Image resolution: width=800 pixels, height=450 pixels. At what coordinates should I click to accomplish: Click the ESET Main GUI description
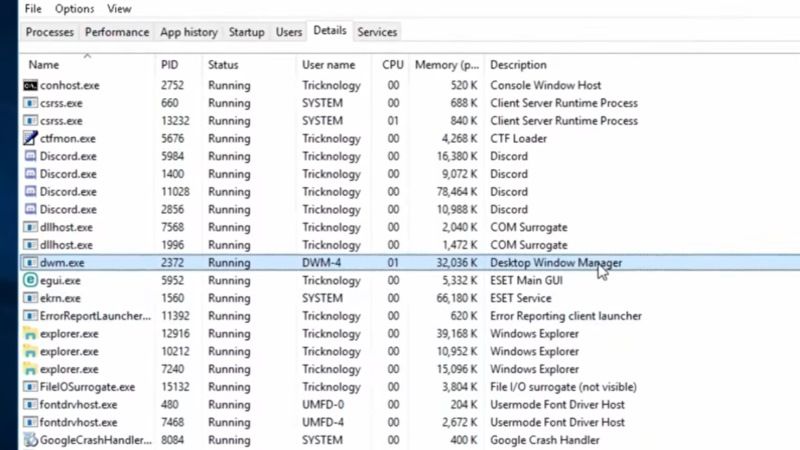pos(526,280)
